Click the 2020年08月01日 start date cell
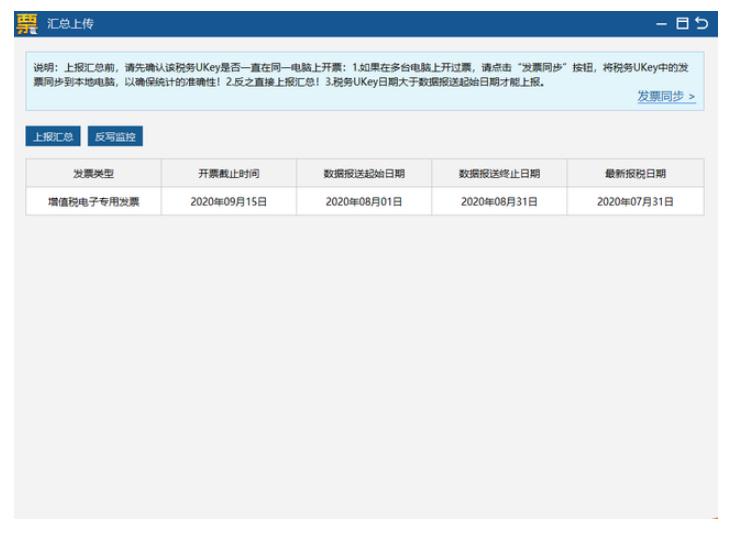 point(364,201)
